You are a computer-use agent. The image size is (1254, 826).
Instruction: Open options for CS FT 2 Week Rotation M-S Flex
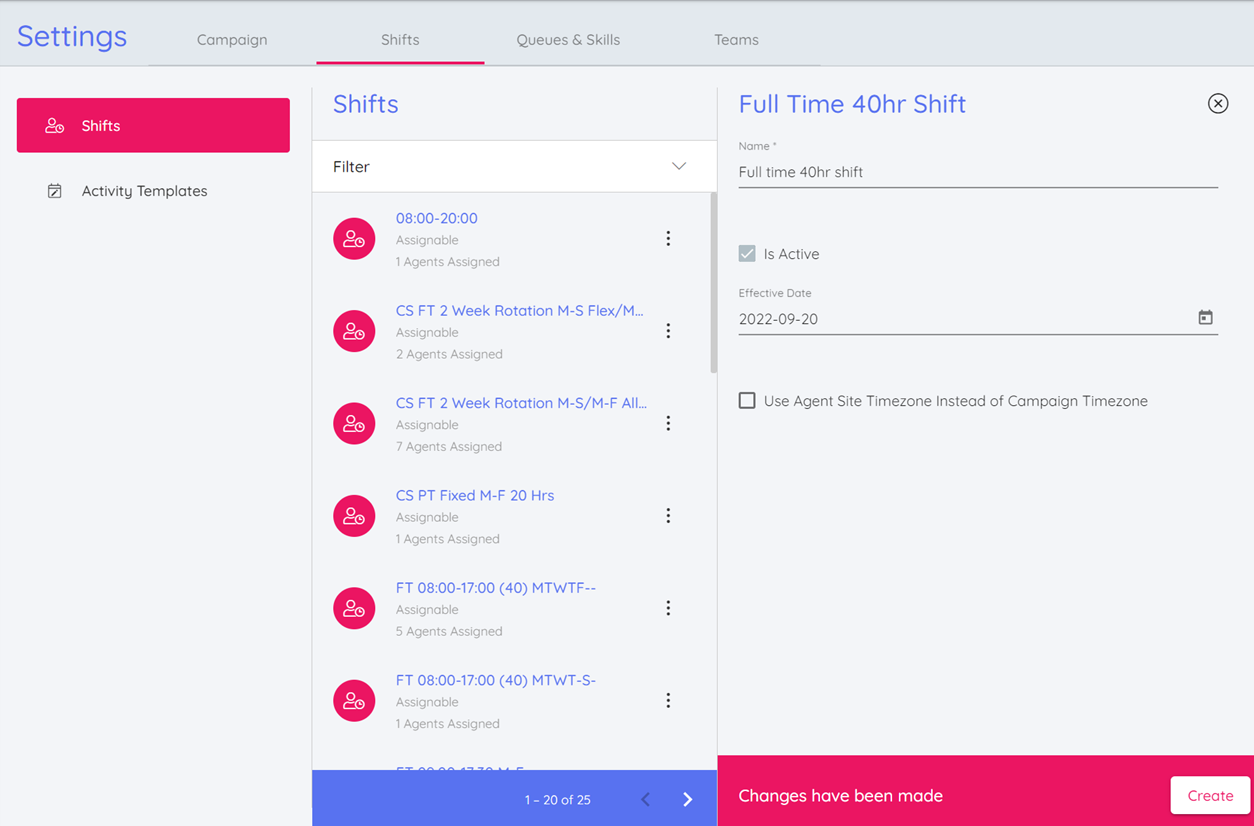pos(668,331)
